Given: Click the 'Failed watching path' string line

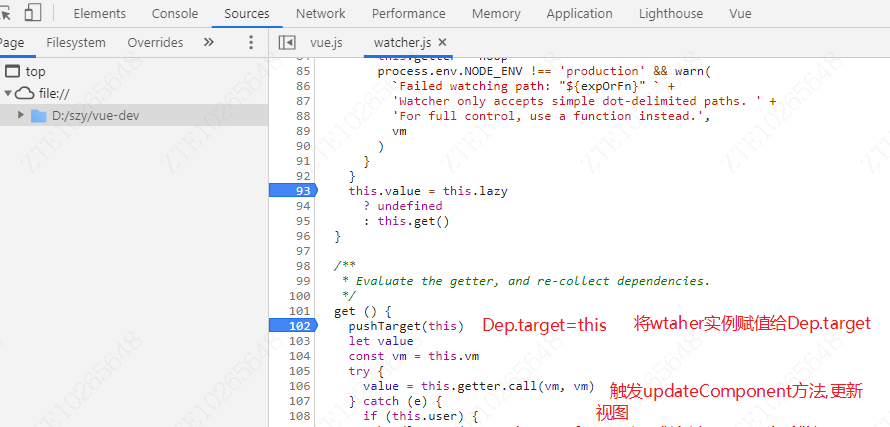Looking at the screenshot, I should tap(534, 86).
